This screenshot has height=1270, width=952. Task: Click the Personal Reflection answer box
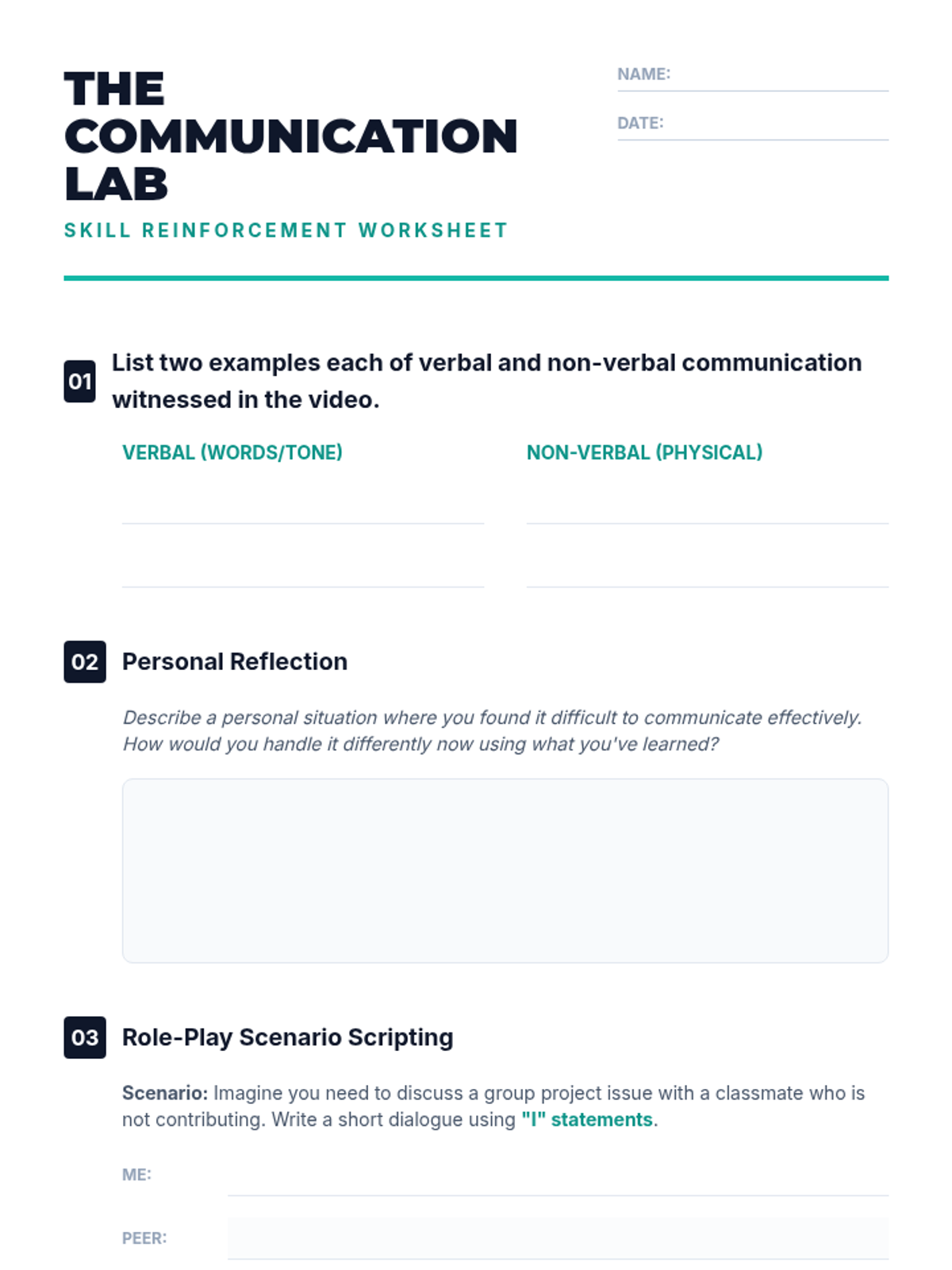click(505, 871)
